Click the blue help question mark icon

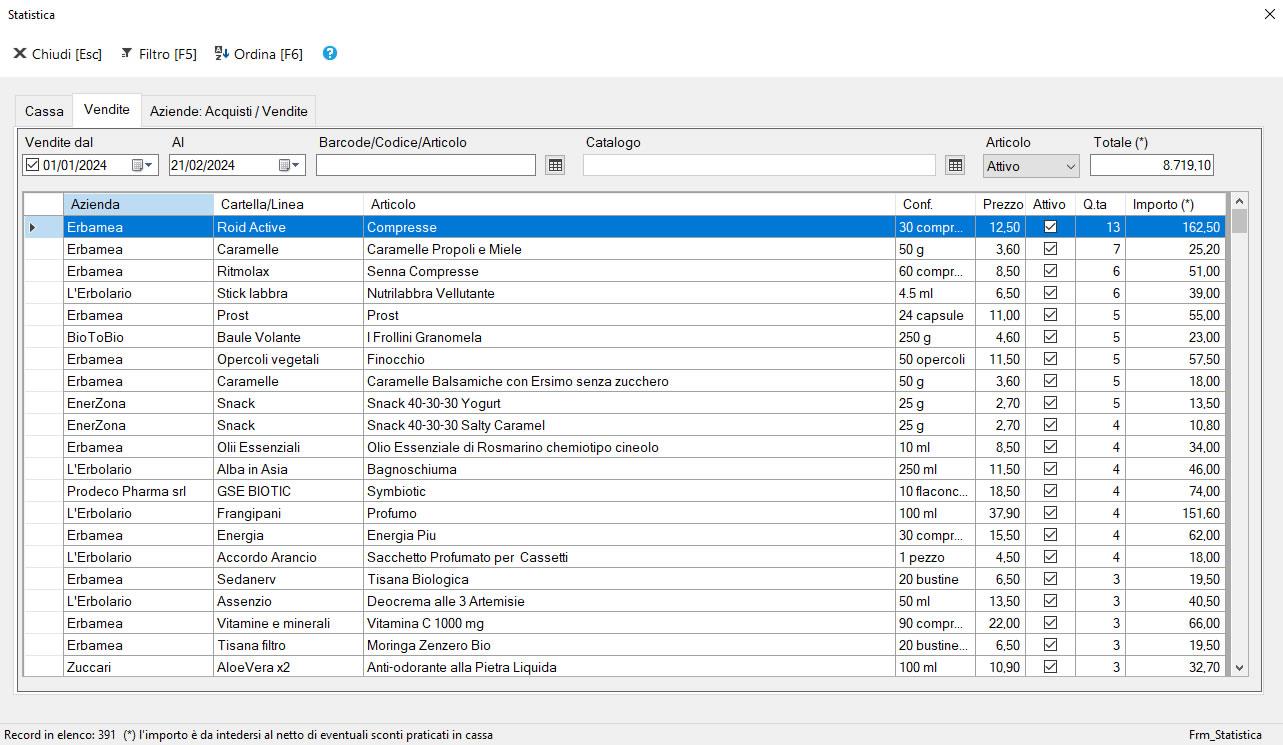pos(330,53)
